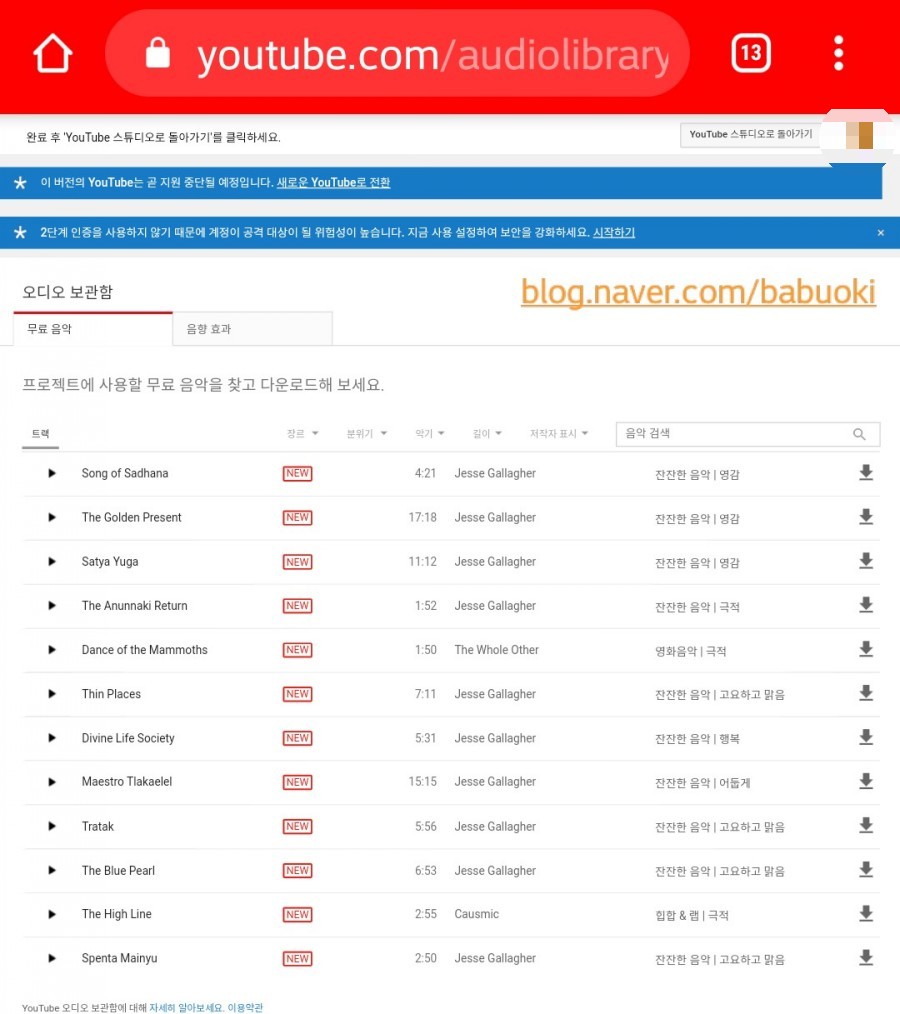Play the track Divine Life Society
900x1014 pixels.
pos(52,738)
